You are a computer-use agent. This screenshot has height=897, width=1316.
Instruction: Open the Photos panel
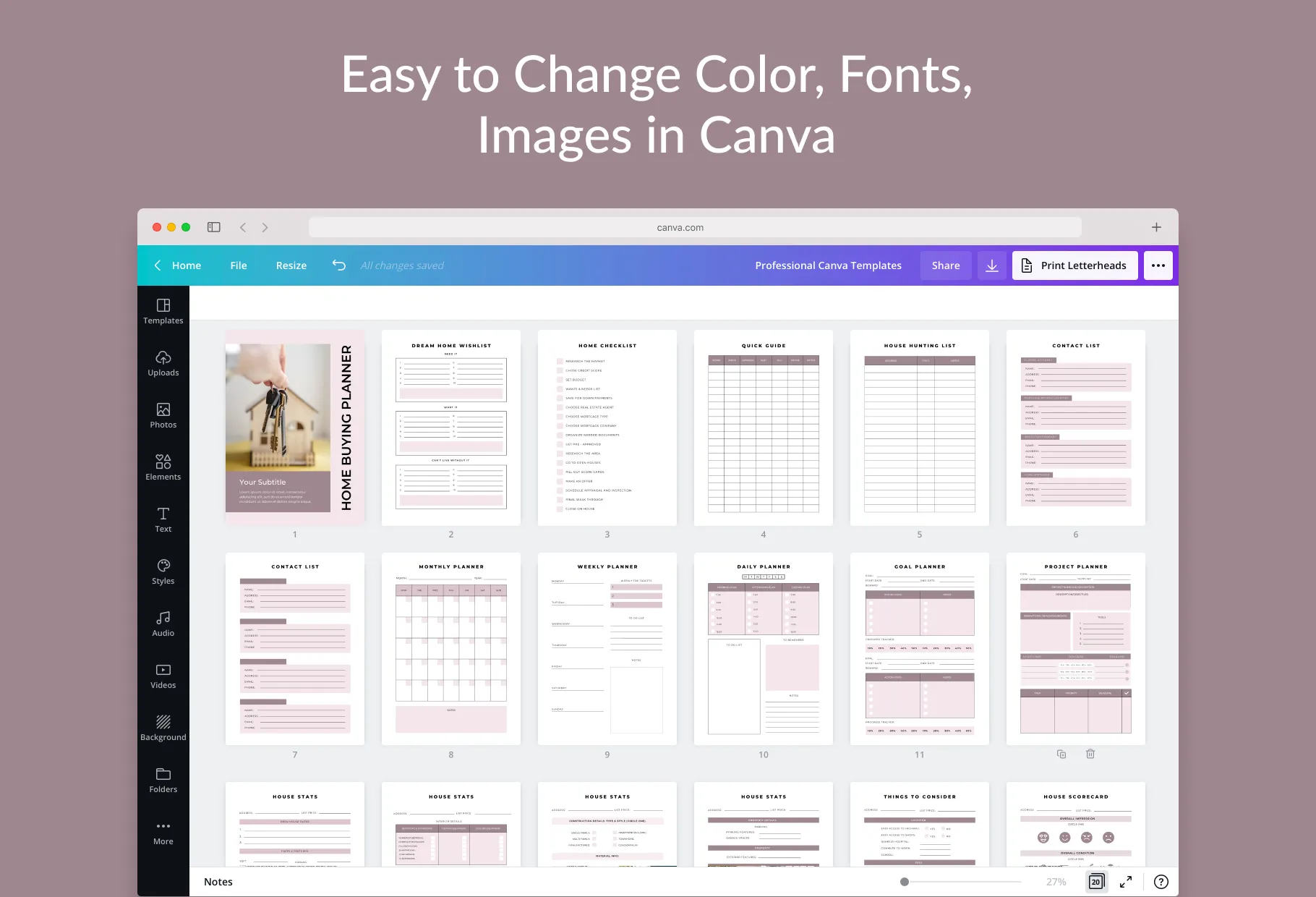[x=163, y=416]
